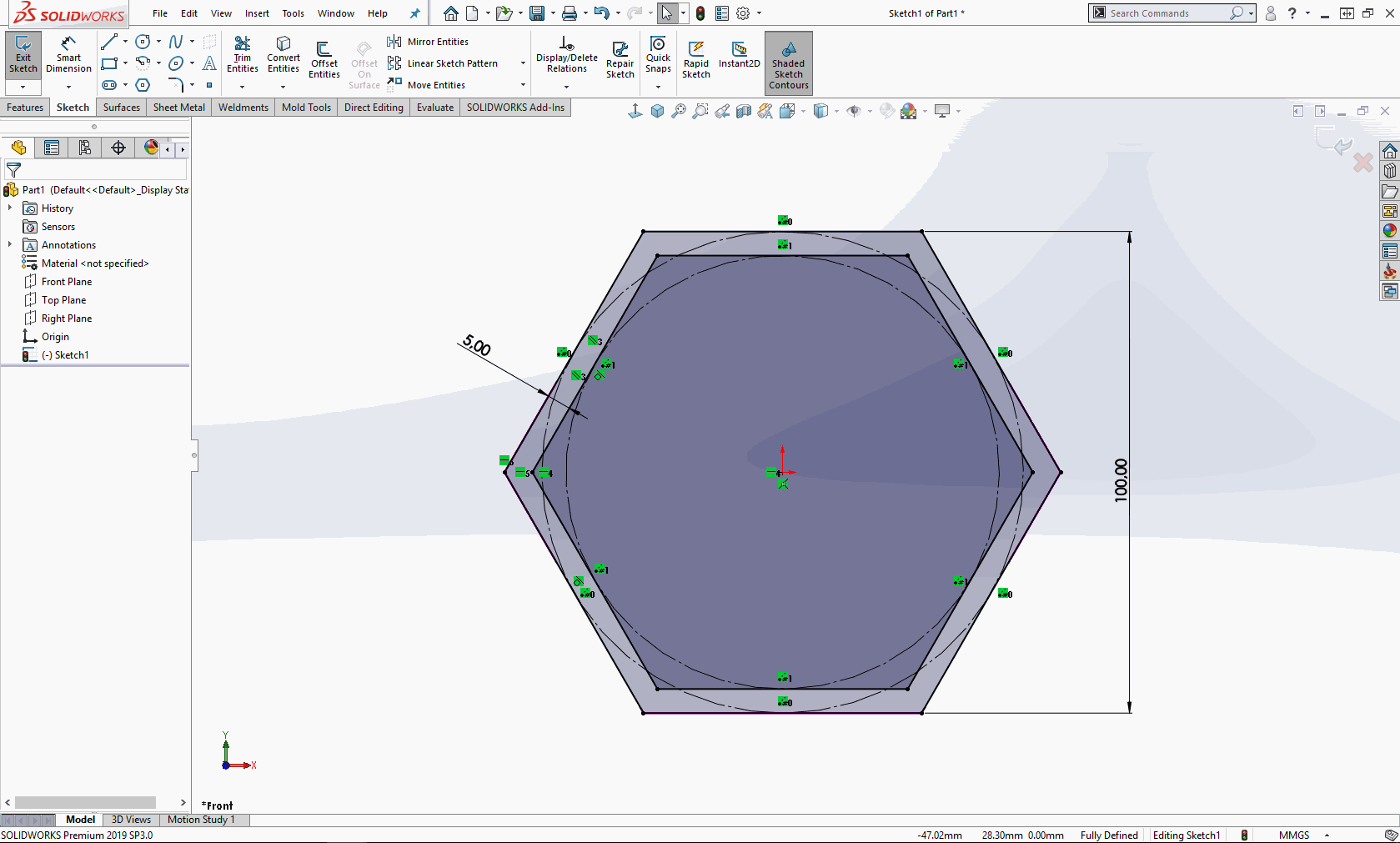Click the Convert Entities icon
This screenshot has width=1400, height=843.
point(284,55)
